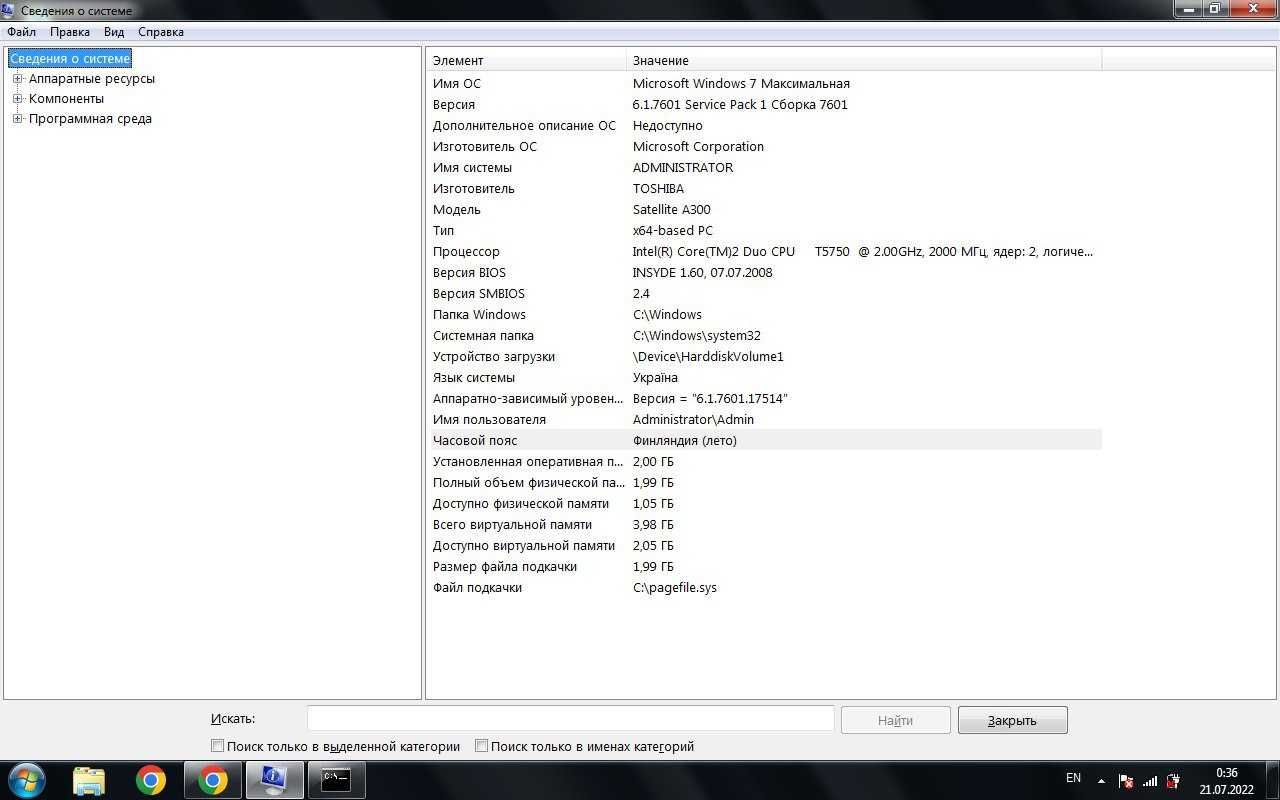Select Аппаратные ресурсы tree item
Image resolution: width=1280 pixels, height=800 pixels.
coord(92,79)
